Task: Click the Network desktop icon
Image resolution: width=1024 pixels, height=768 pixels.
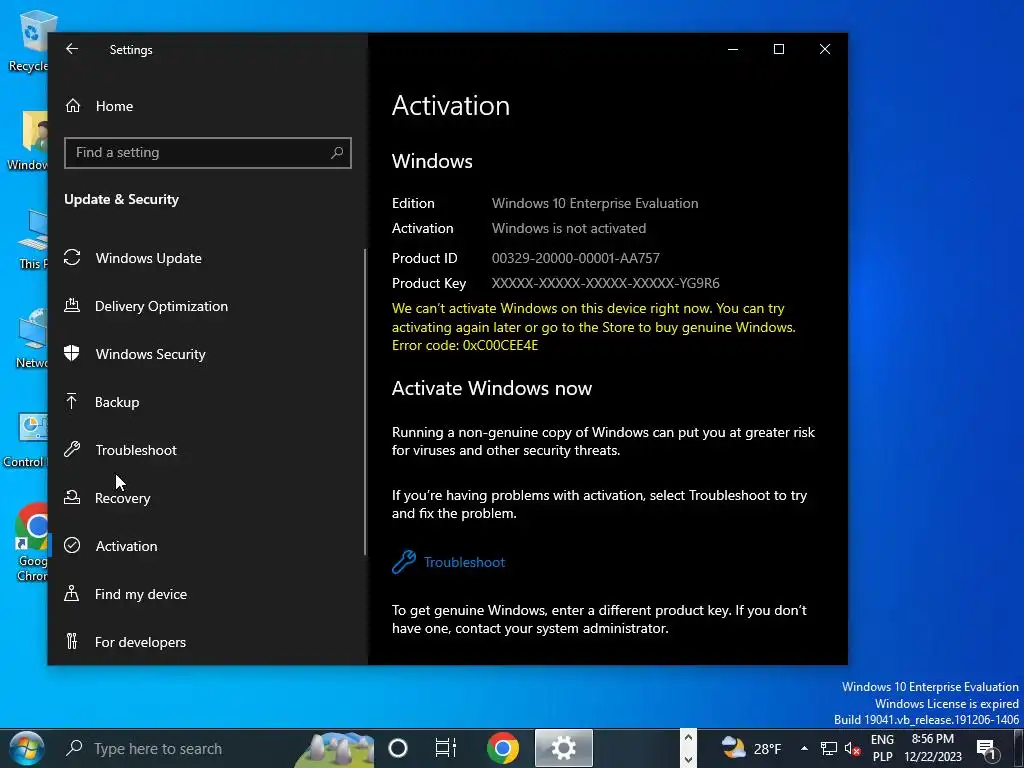Action: pyautogui.click(x=31, y=340)
